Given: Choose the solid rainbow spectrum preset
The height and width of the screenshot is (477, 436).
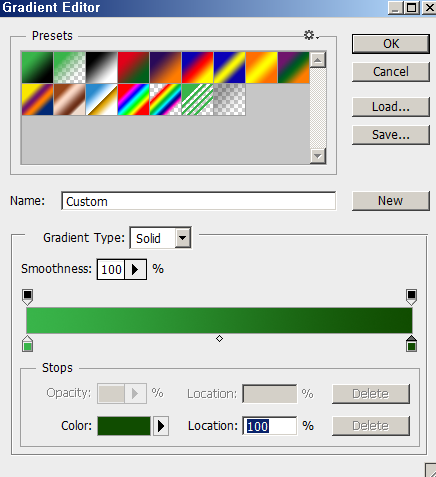Looking at the screenshot, I should tap(133, 99).
